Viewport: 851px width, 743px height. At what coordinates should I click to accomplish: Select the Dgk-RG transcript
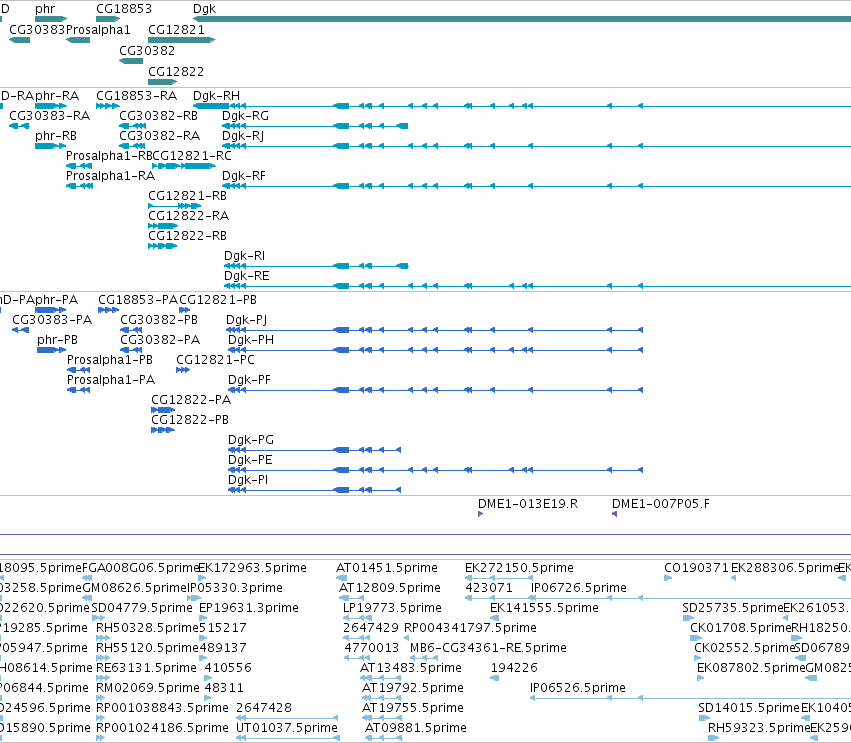(315, 126)
